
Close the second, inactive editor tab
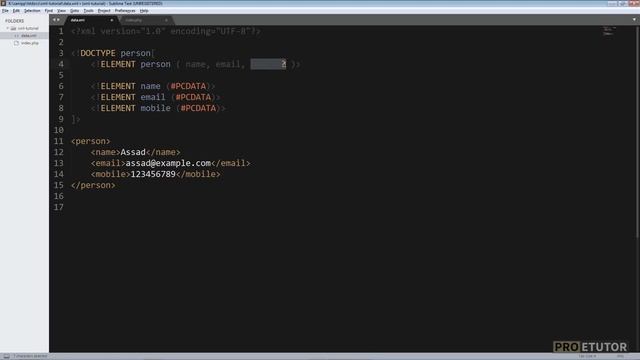(x=166, y=20)
